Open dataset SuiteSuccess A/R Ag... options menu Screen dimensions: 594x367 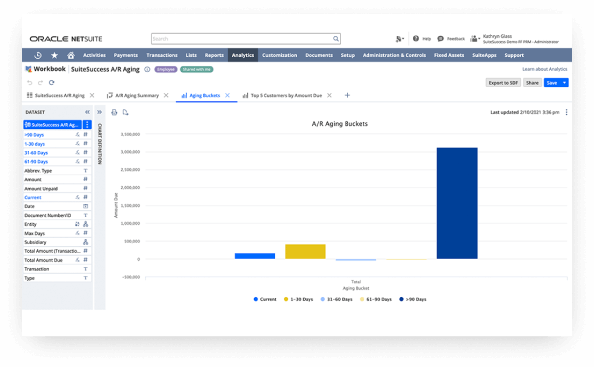pos(87,125)
